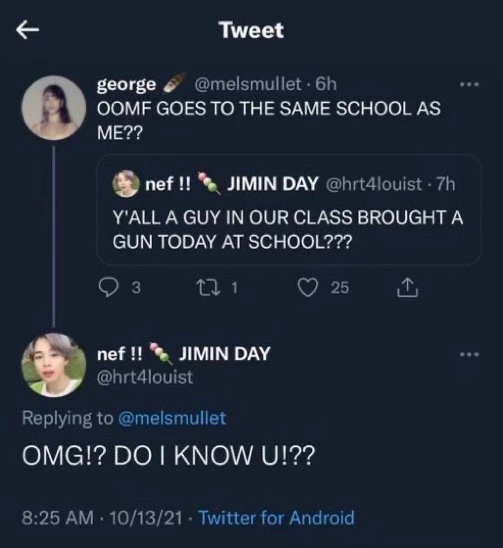Open nef's large profile picture
This screenshot has height=548, width=503.
[54, 366]
